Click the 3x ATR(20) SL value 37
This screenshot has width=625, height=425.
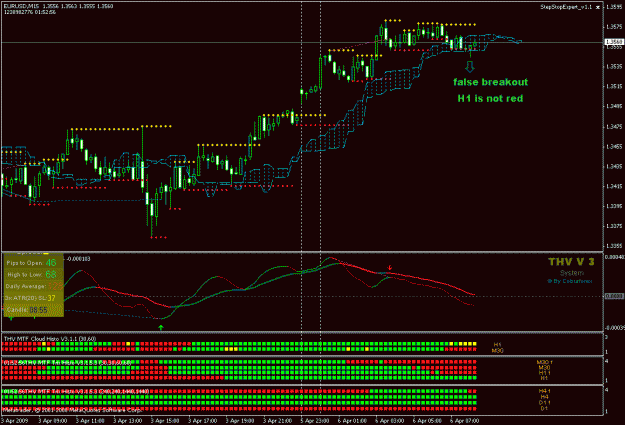click(51, 298)
